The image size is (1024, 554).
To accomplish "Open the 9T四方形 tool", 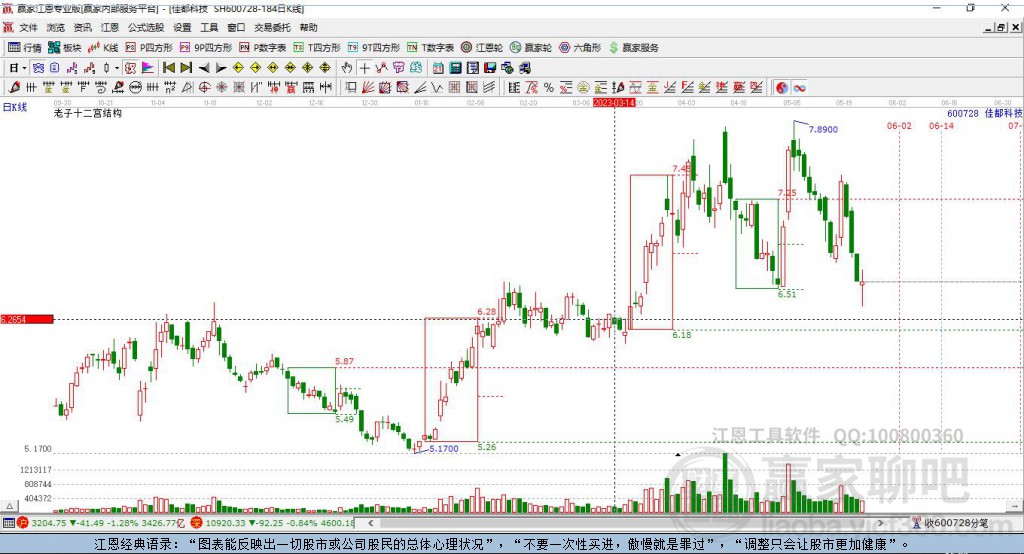I will click(x=374, y=48).
